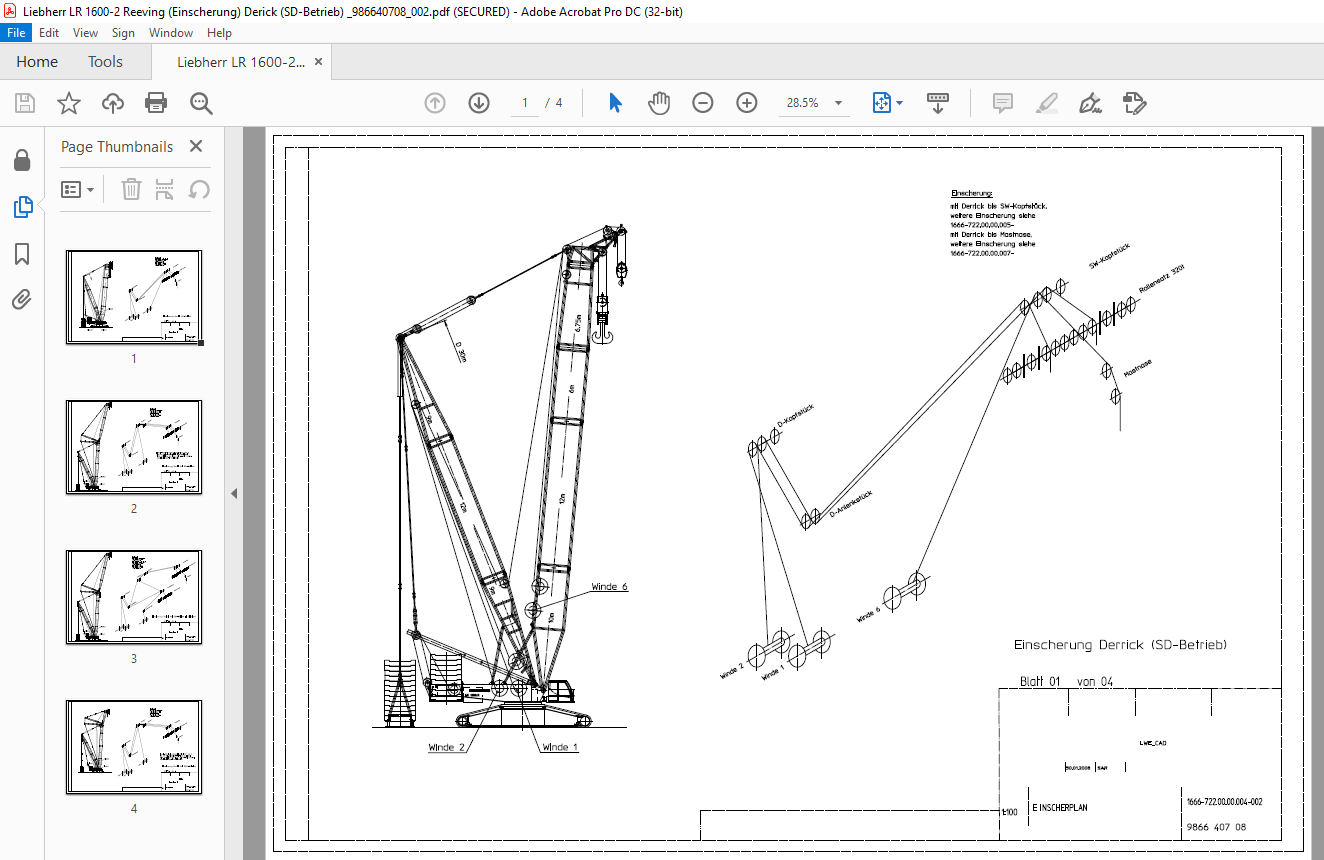1324x860 pixels.
Task: Open the File menu
Action: click(17, 33)
